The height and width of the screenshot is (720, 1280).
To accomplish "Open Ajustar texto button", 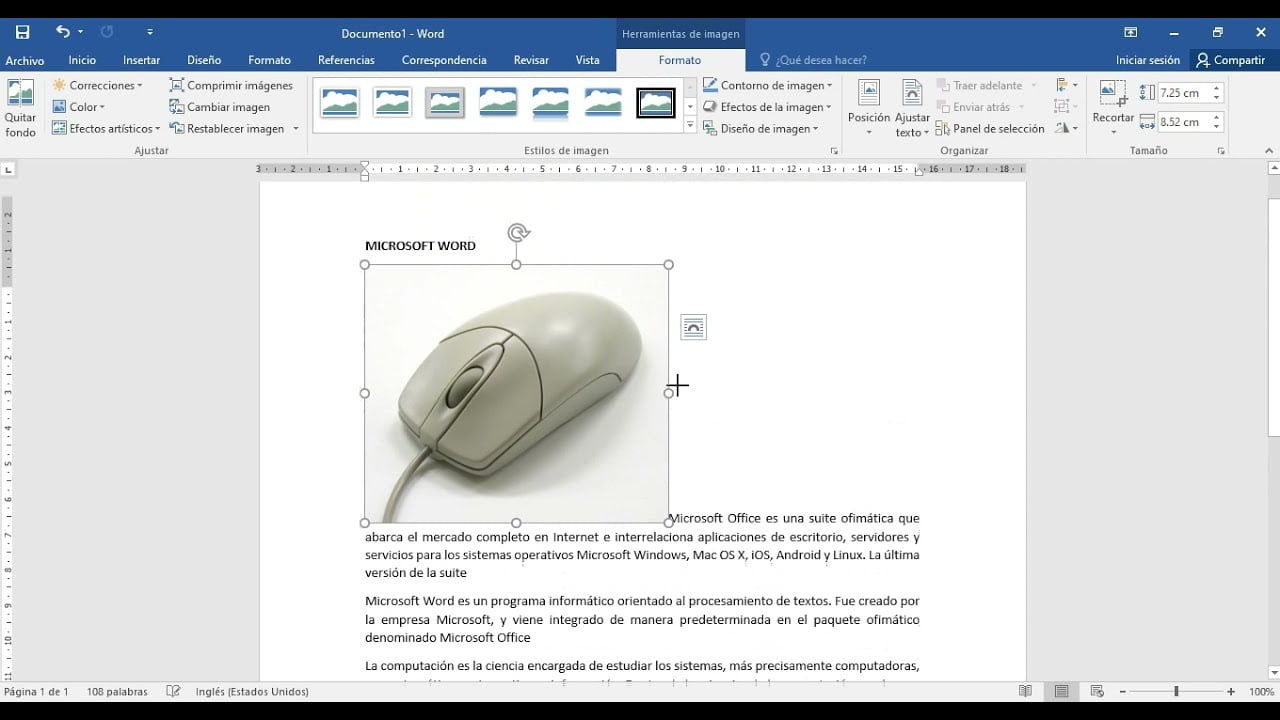I will coord(912,109).
